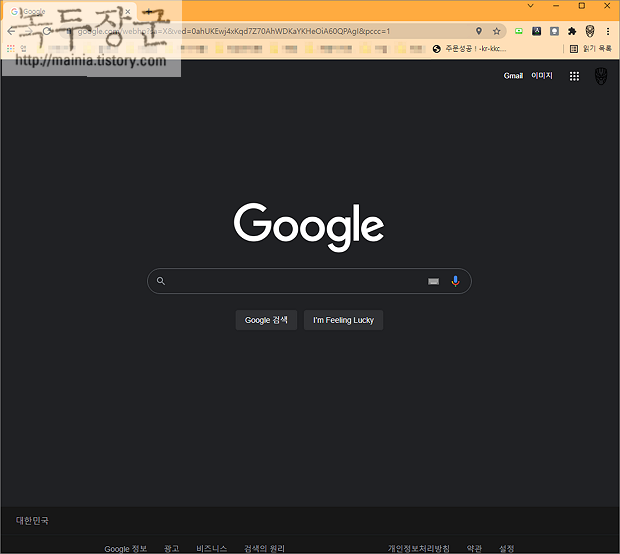Click the address bar URL
The width and height of the screenshot is (620, 554).
(x=233, y=31)
